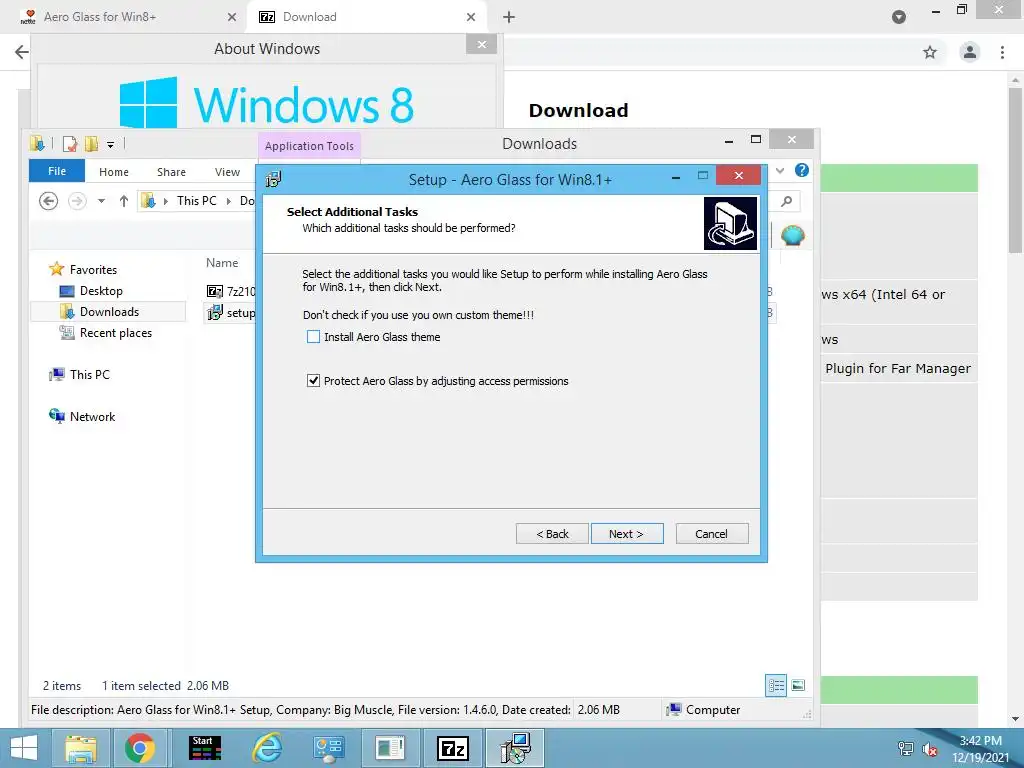Viewport: 1024px width, 768px height.
Task: Select the Application Tools contextual tab
Action: click(310, 146)
